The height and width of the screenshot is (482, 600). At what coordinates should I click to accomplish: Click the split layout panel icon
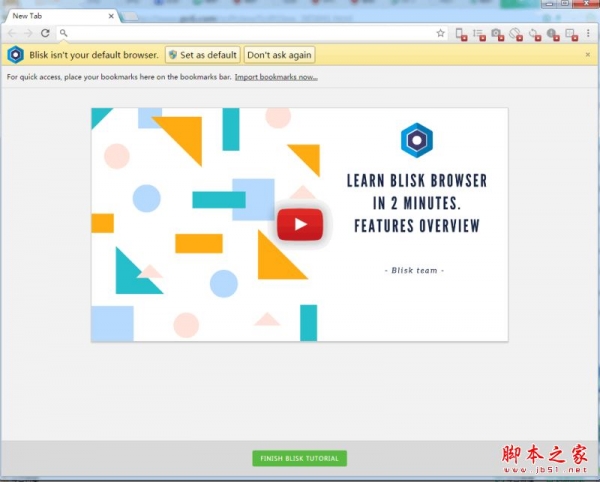(x=571, y=34)
